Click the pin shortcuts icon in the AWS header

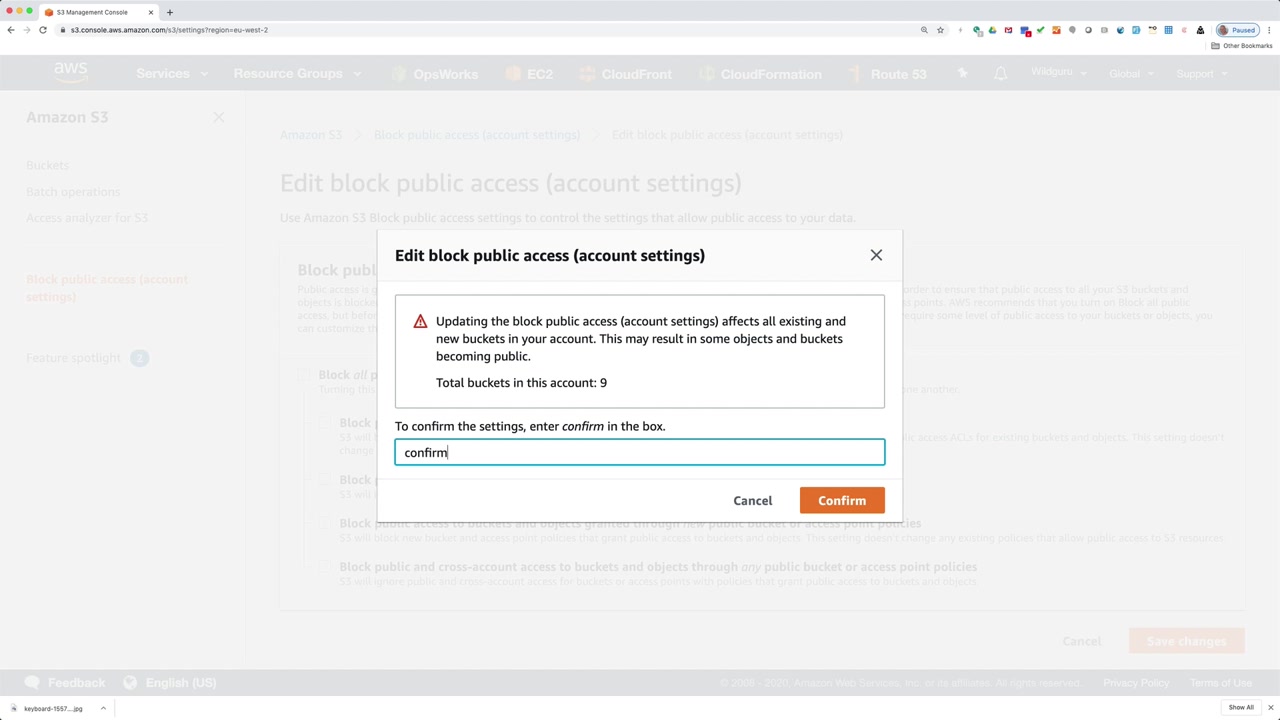pos(963,74)
